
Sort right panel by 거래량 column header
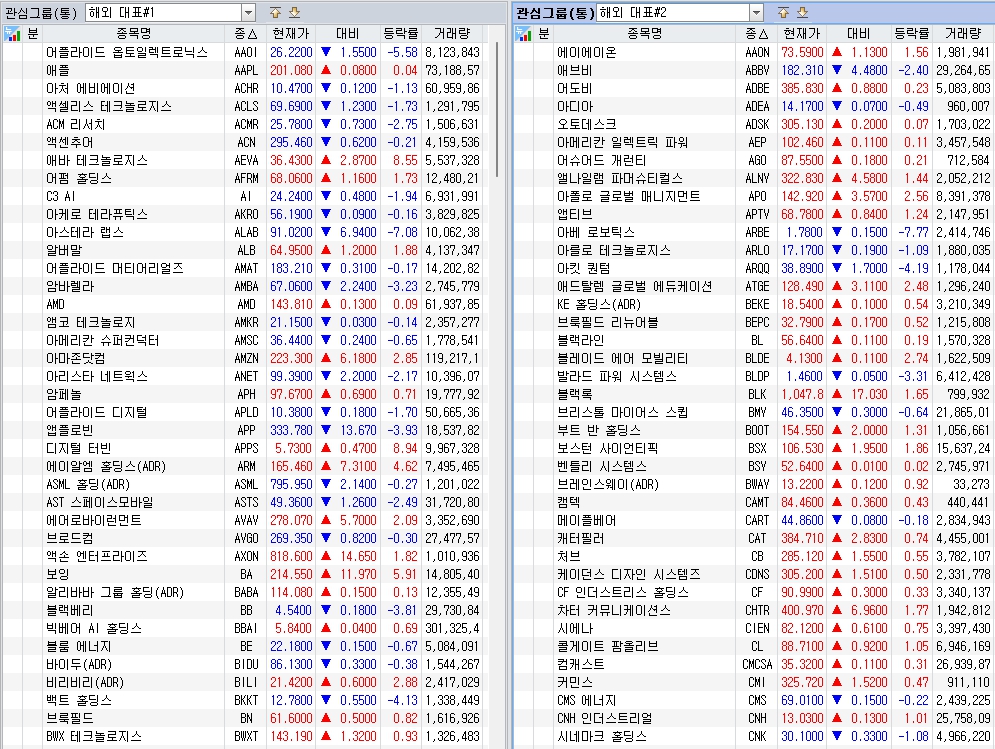[x=962, y=34]
